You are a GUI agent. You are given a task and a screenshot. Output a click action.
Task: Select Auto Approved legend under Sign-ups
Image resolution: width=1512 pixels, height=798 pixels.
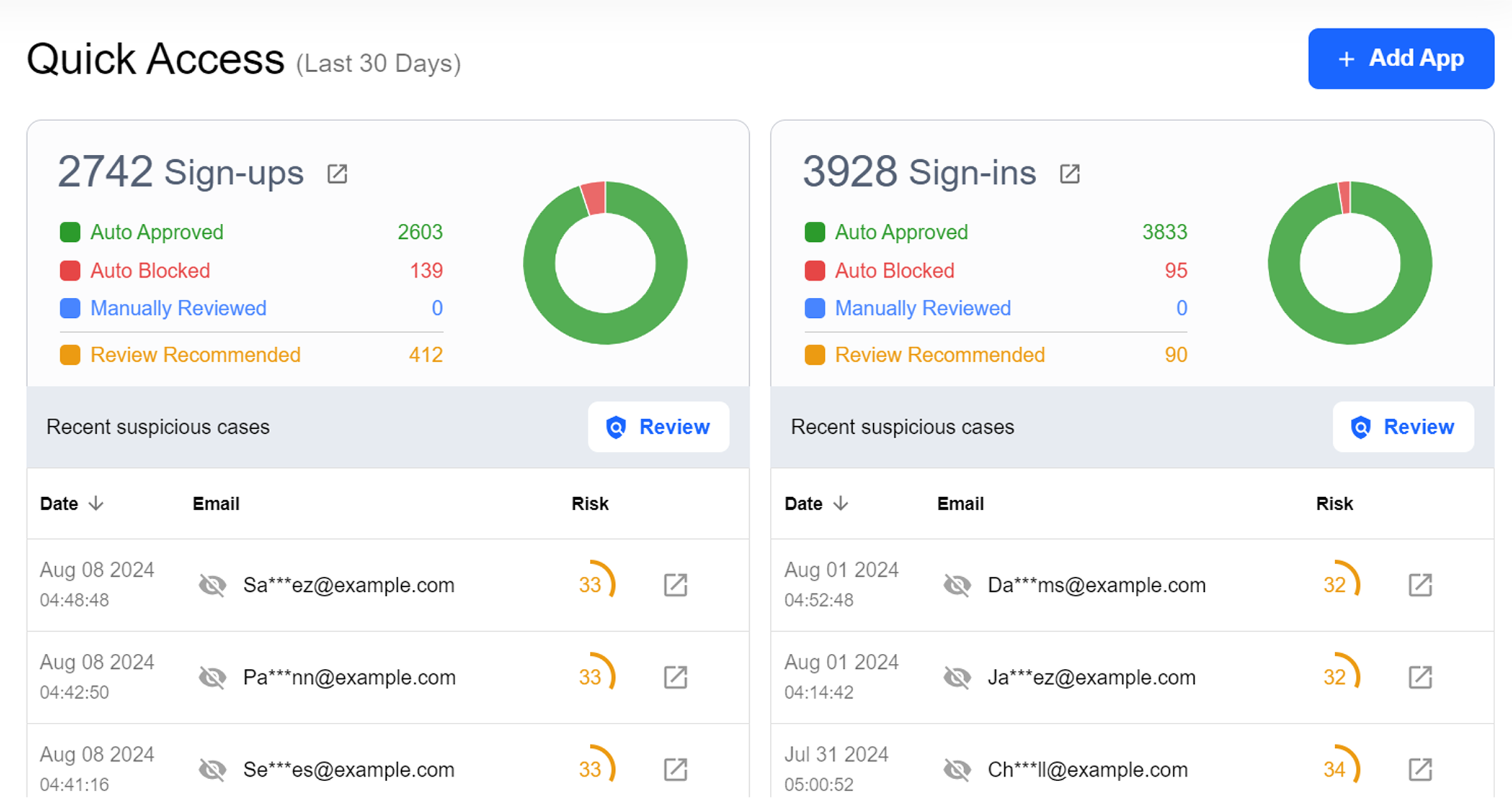[157, 232]
